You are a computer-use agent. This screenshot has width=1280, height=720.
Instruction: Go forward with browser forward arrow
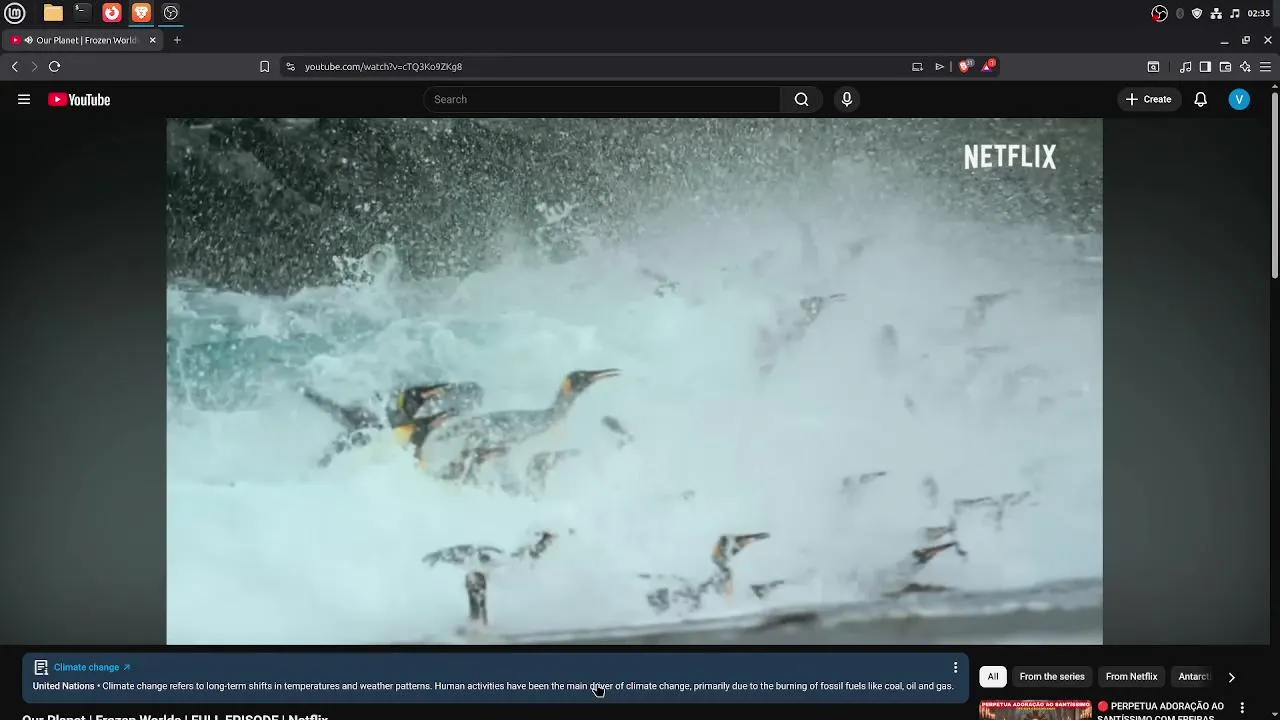point(34,67)
